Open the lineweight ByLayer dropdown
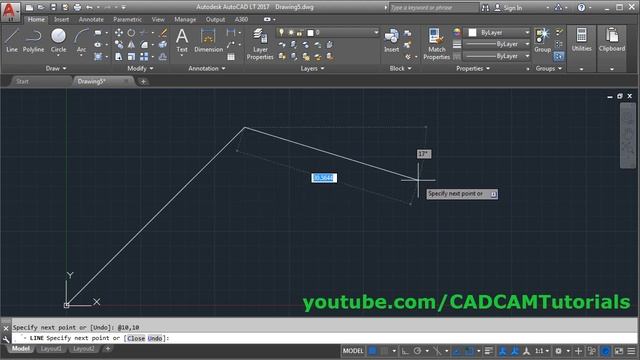This screenshot has height=360, width=640. 497,44
